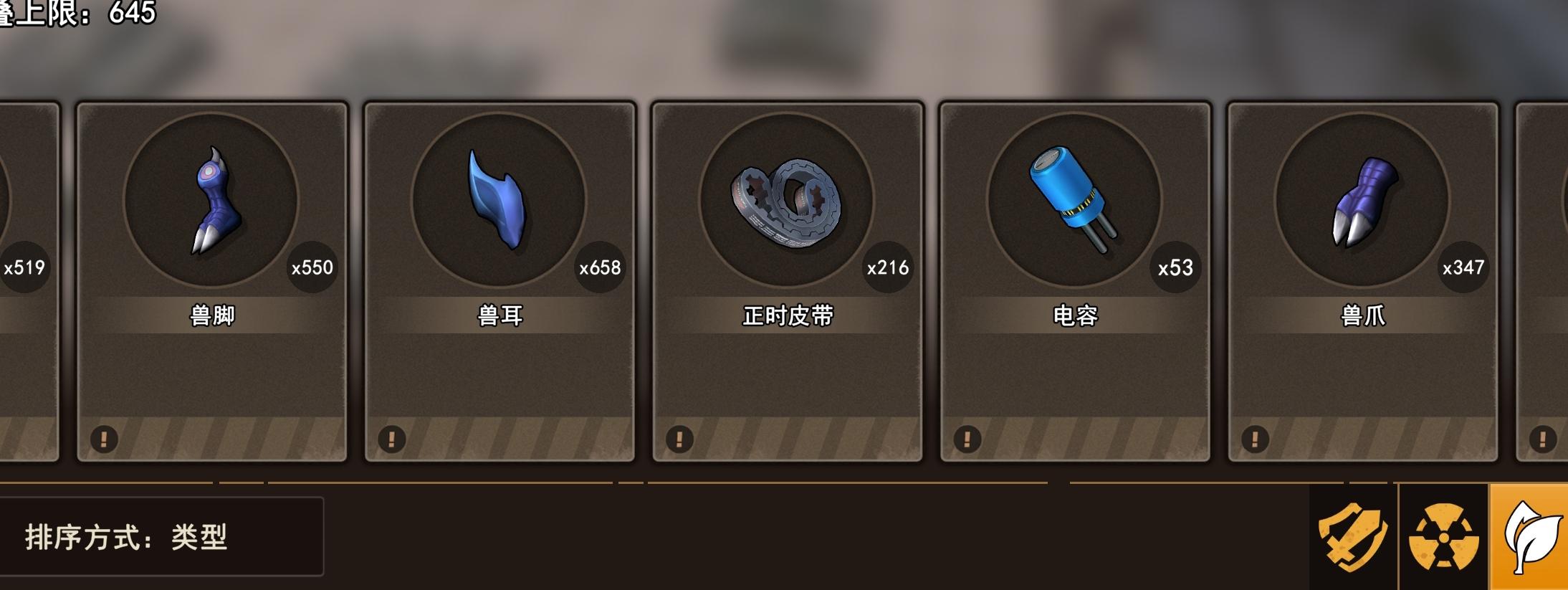Select the highlighted leaf materials tab
The image size is (1568, 590).
pos(1529,537)
